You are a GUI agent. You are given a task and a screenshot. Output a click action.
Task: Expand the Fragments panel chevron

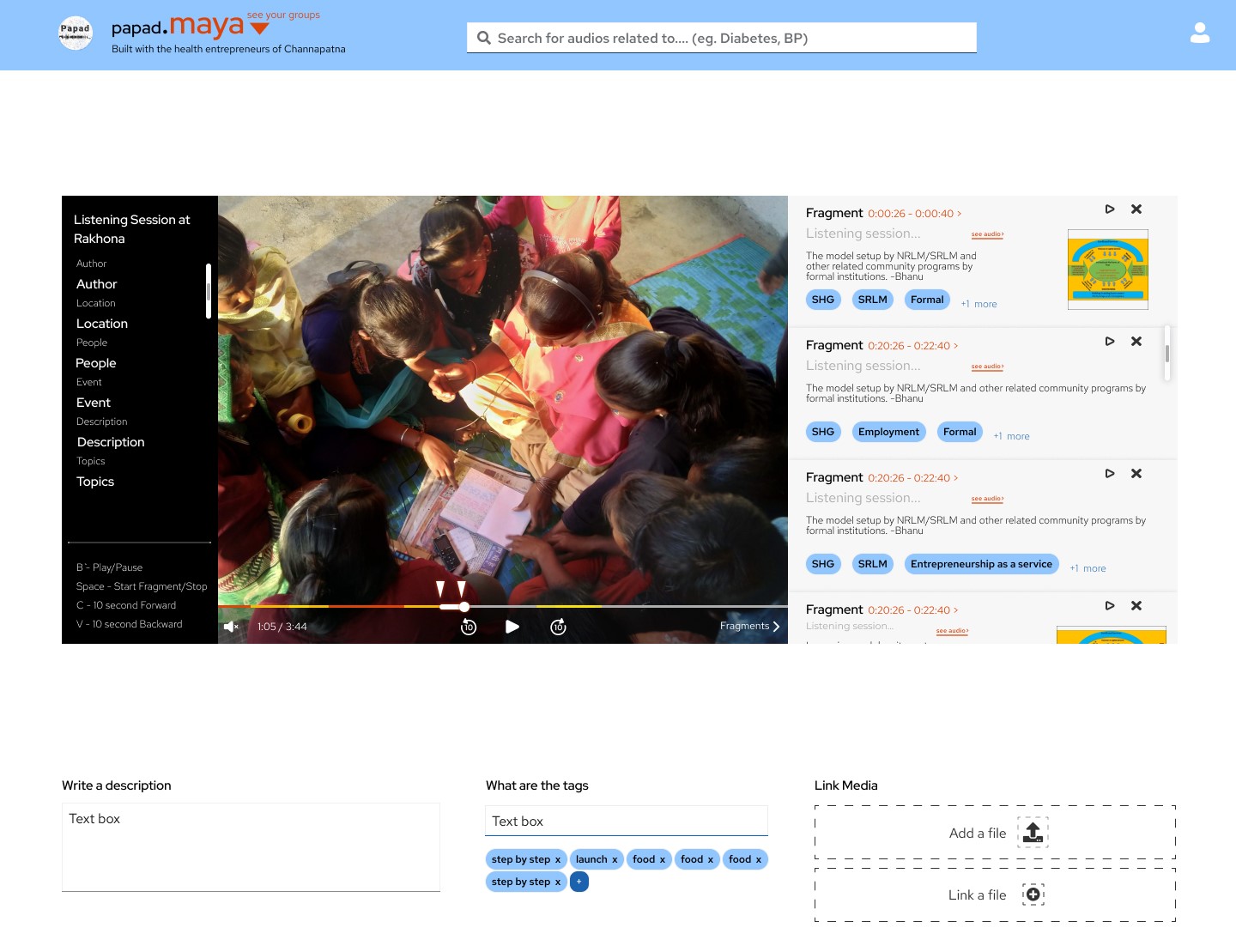click(776, 627)
